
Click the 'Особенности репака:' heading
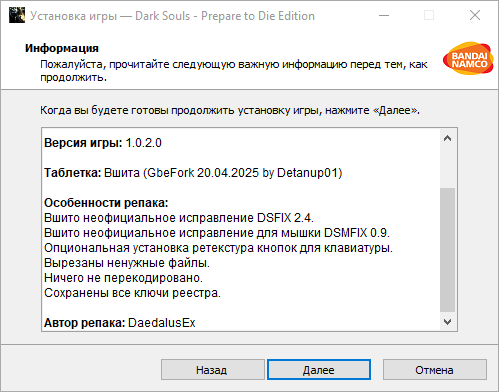[x=106, y=203]
